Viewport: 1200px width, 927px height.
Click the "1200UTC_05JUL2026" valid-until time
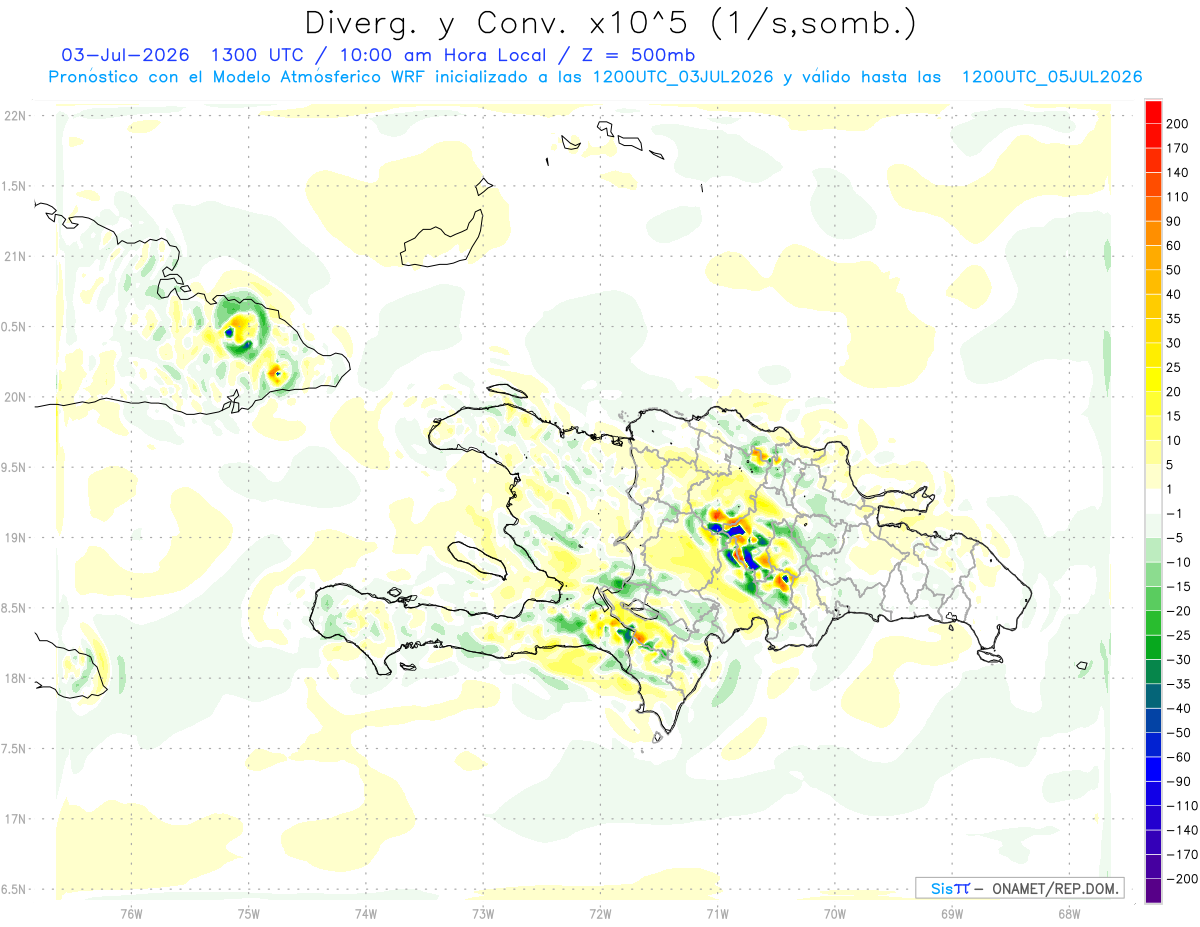click(x=1051, y=77)
